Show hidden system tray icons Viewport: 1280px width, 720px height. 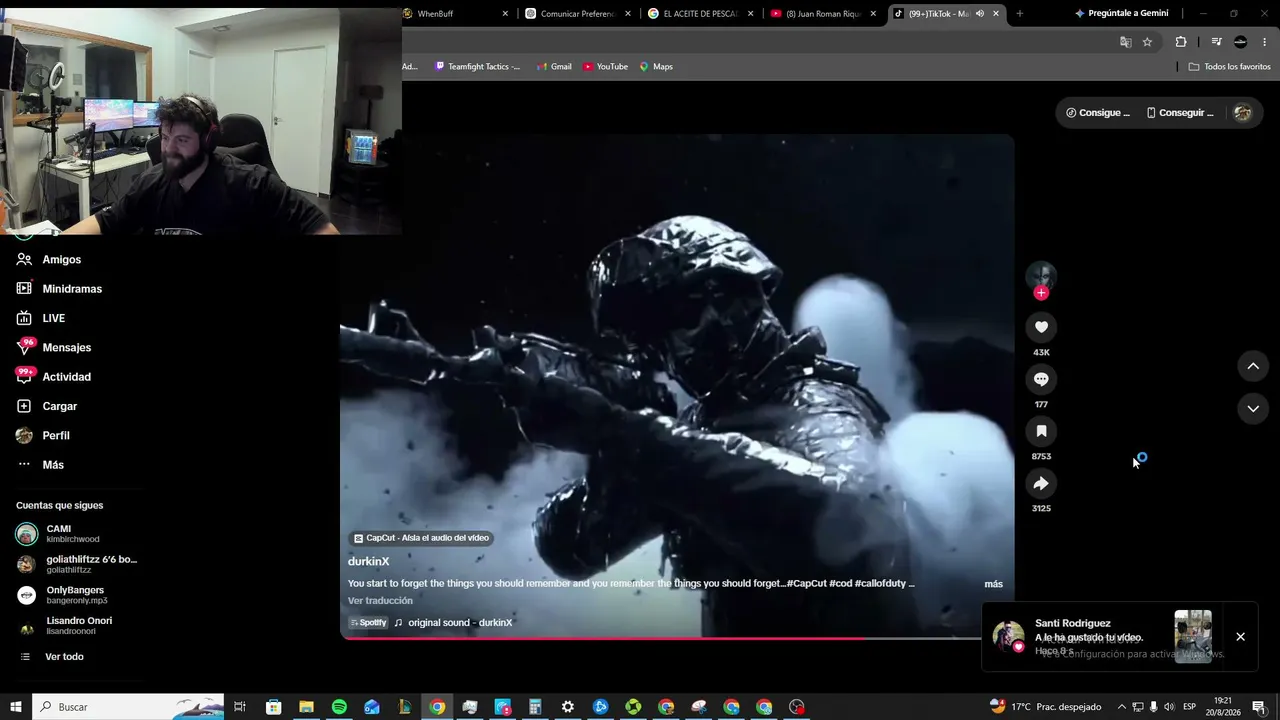click(1121, 707)
